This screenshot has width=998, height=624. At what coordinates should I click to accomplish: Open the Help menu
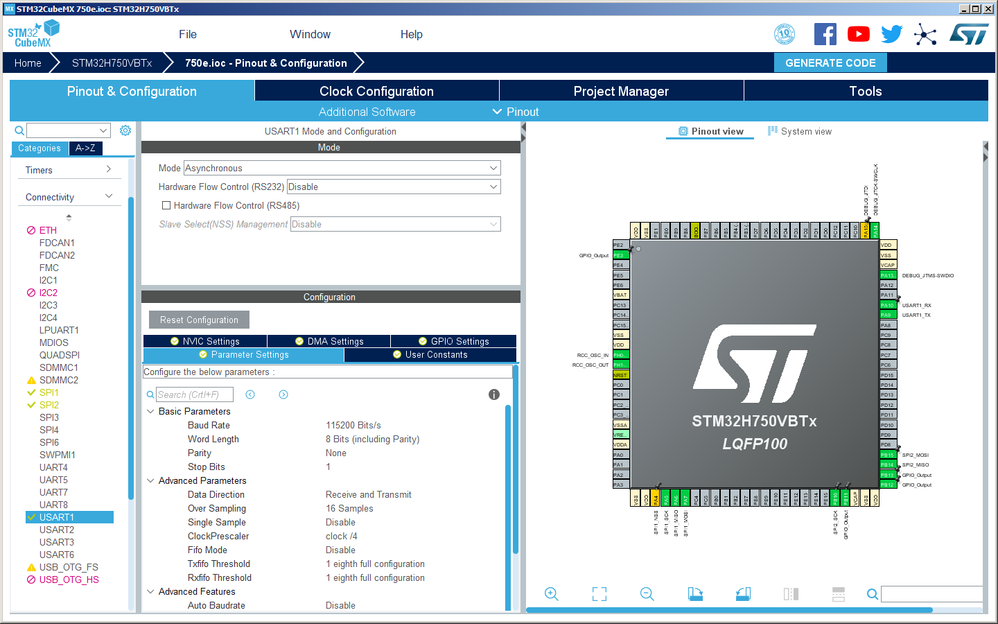pos(411,34)
